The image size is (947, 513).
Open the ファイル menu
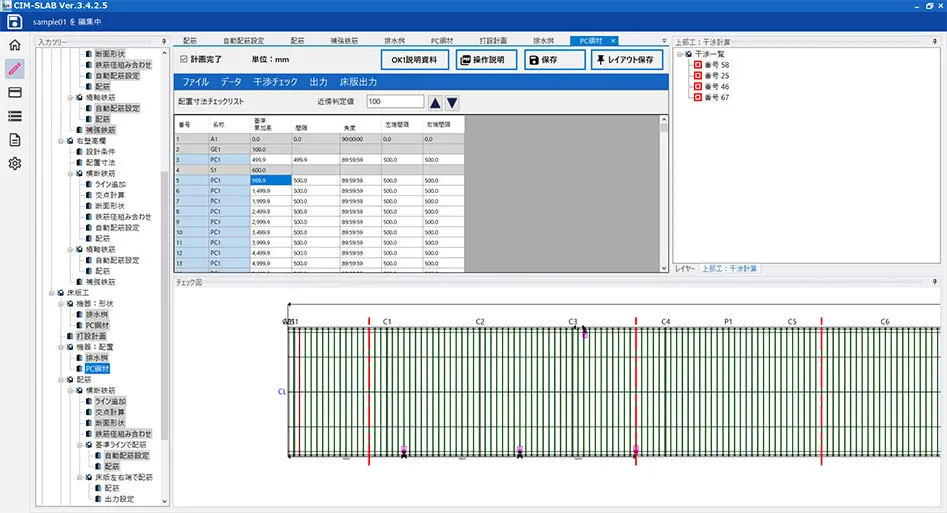point(195,82)
